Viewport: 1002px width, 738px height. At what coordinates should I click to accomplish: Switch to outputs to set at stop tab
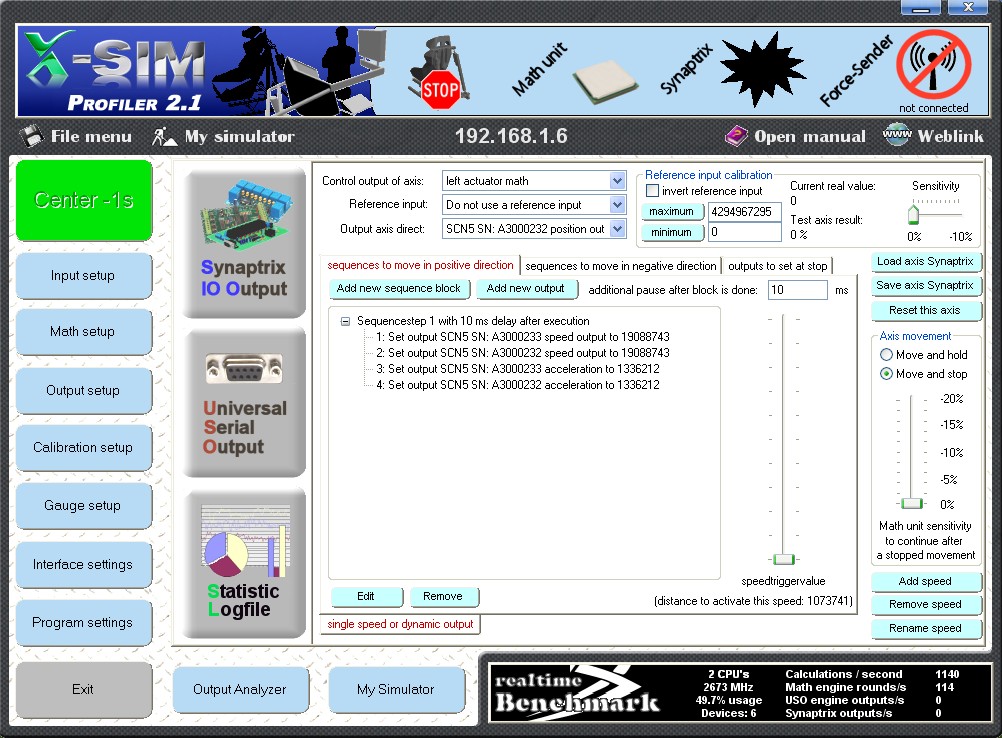pos(778,266)
